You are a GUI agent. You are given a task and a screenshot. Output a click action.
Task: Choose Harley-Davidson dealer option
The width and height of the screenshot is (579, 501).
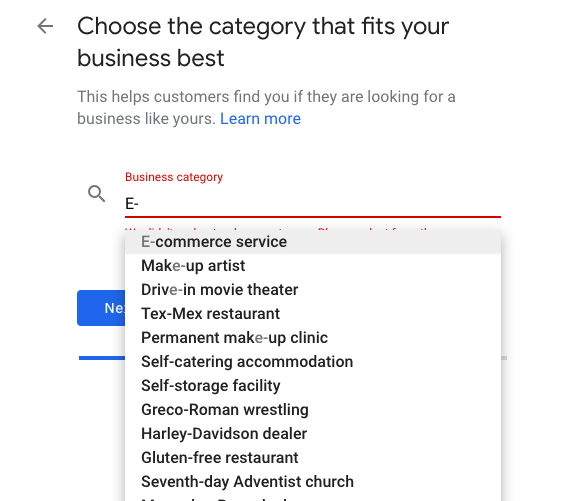313,434
